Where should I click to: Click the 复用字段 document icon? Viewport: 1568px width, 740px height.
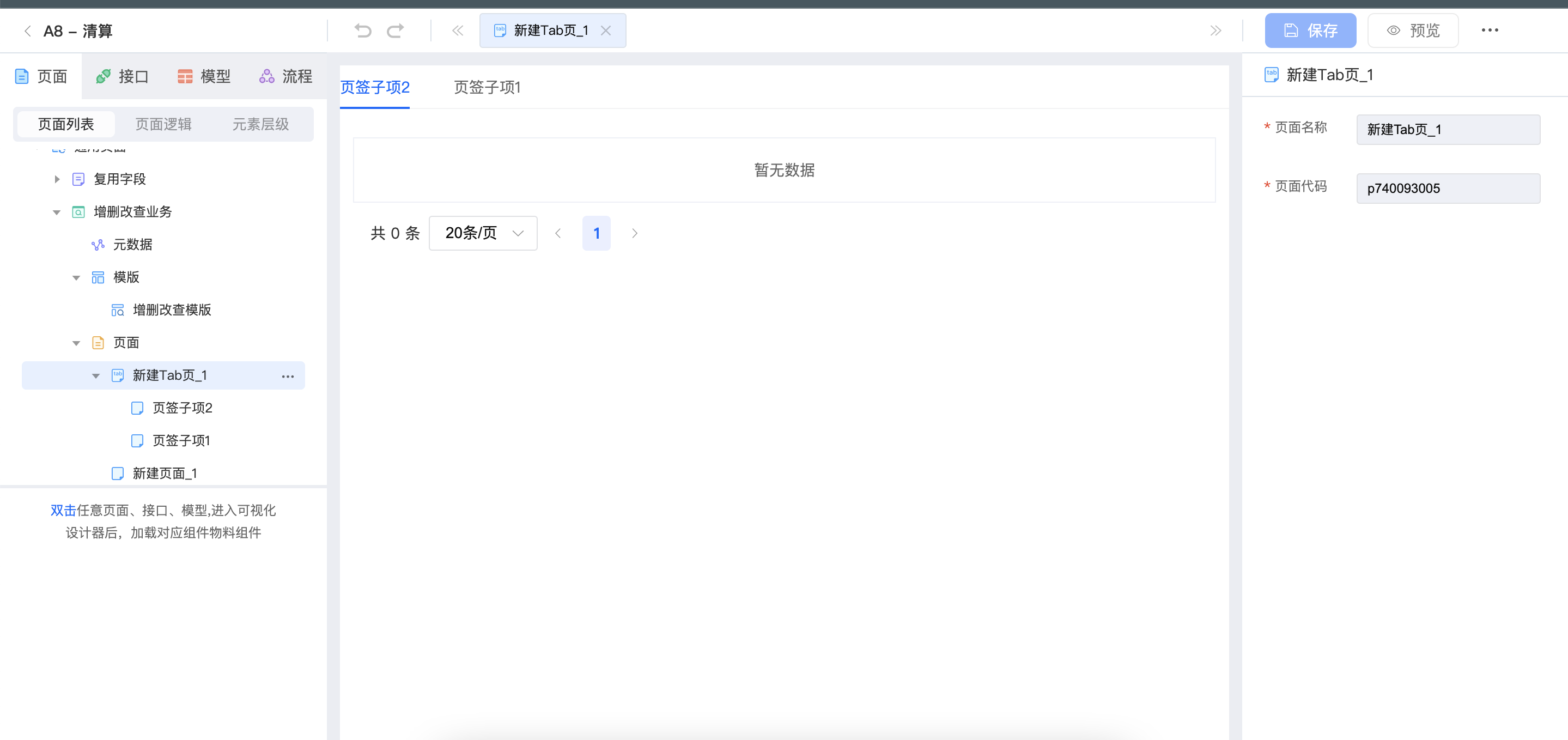tap(78, 179)
